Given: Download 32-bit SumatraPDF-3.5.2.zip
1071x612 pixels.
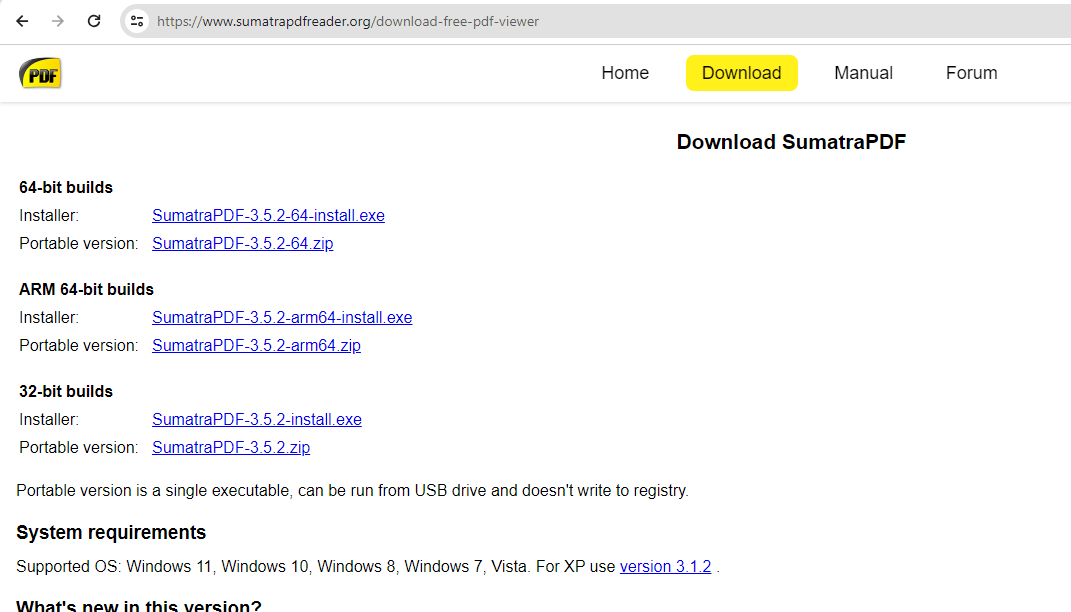Looking at the screenshot, I should point(231,447).
